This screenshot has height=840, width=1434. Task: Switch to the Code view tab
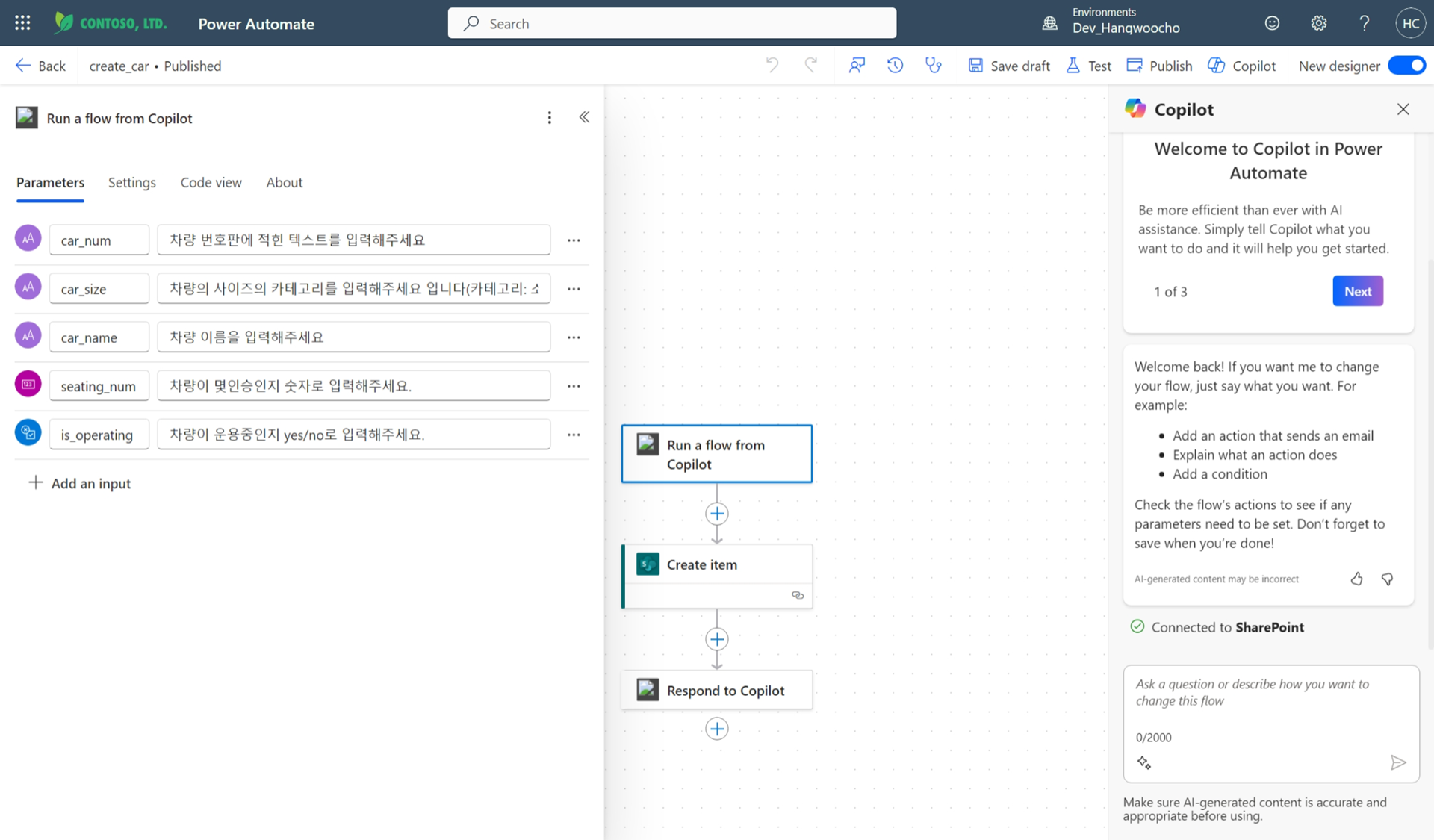click(211, 182)
